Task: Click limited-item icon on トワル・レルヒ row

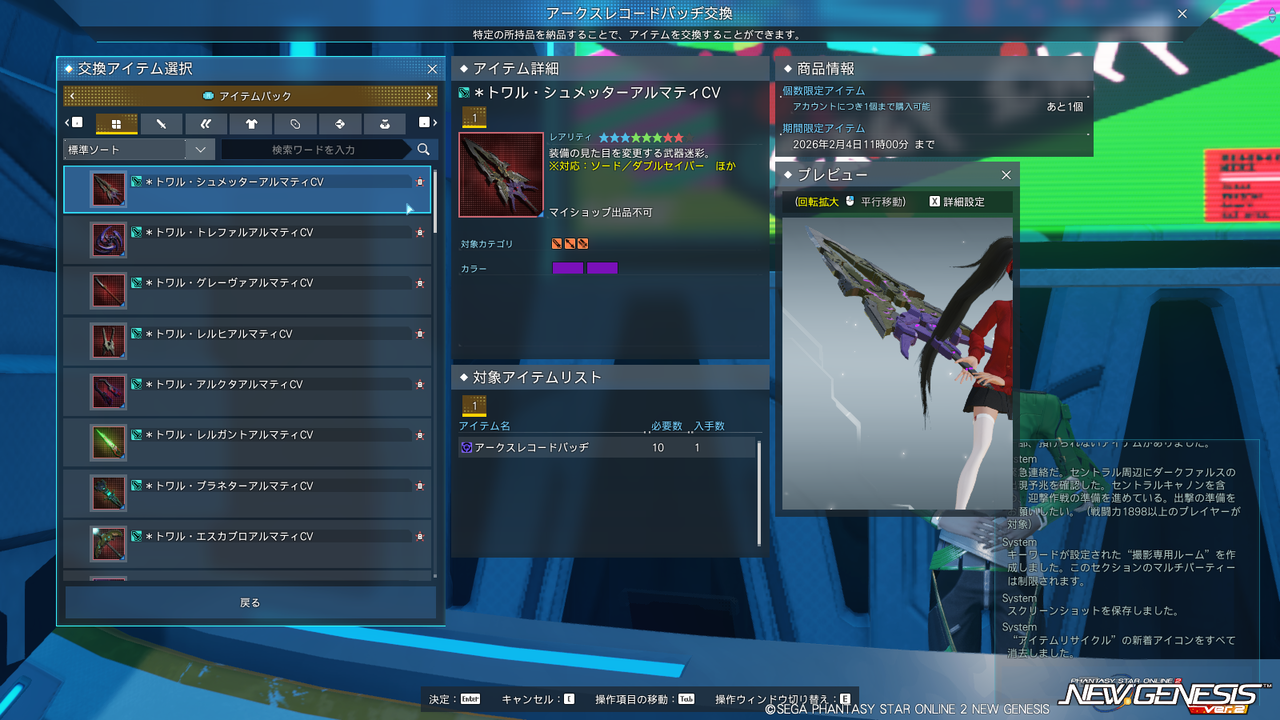Action: click(x=420, y=334)
